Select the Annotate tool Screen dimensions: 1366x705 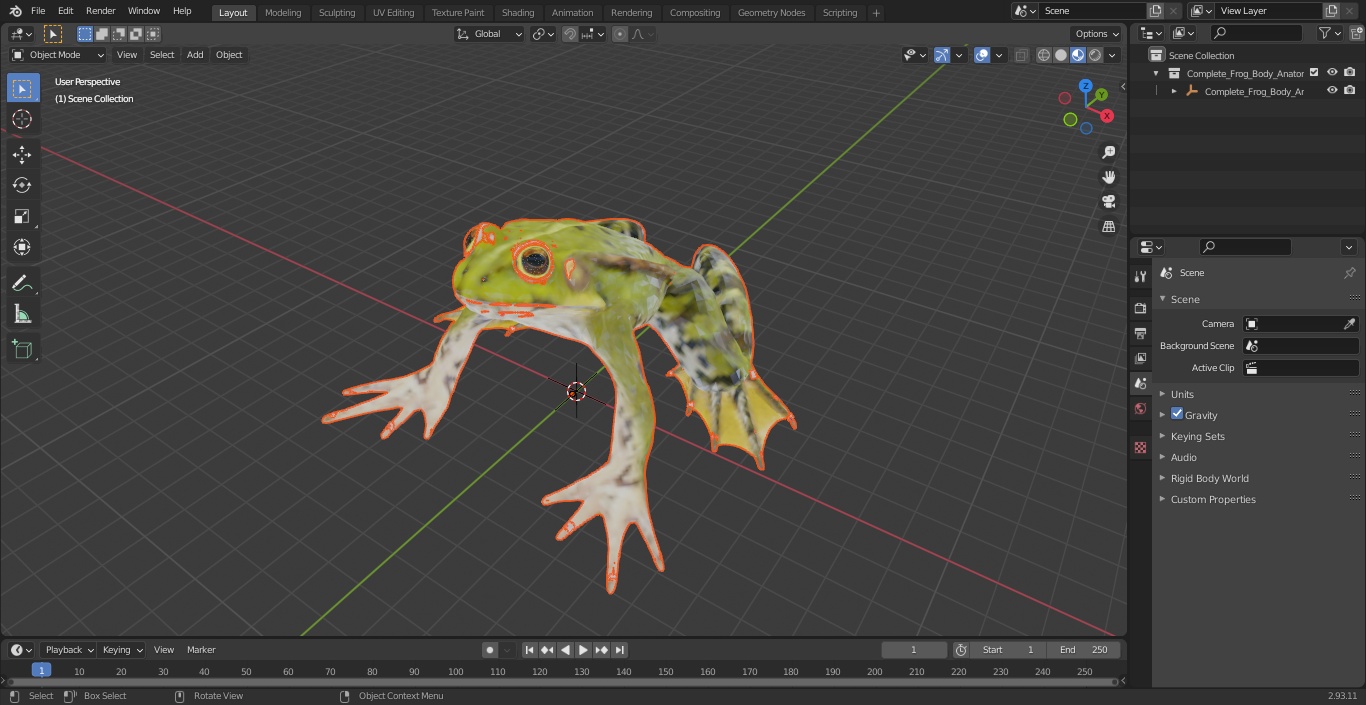tap(22, 284)
